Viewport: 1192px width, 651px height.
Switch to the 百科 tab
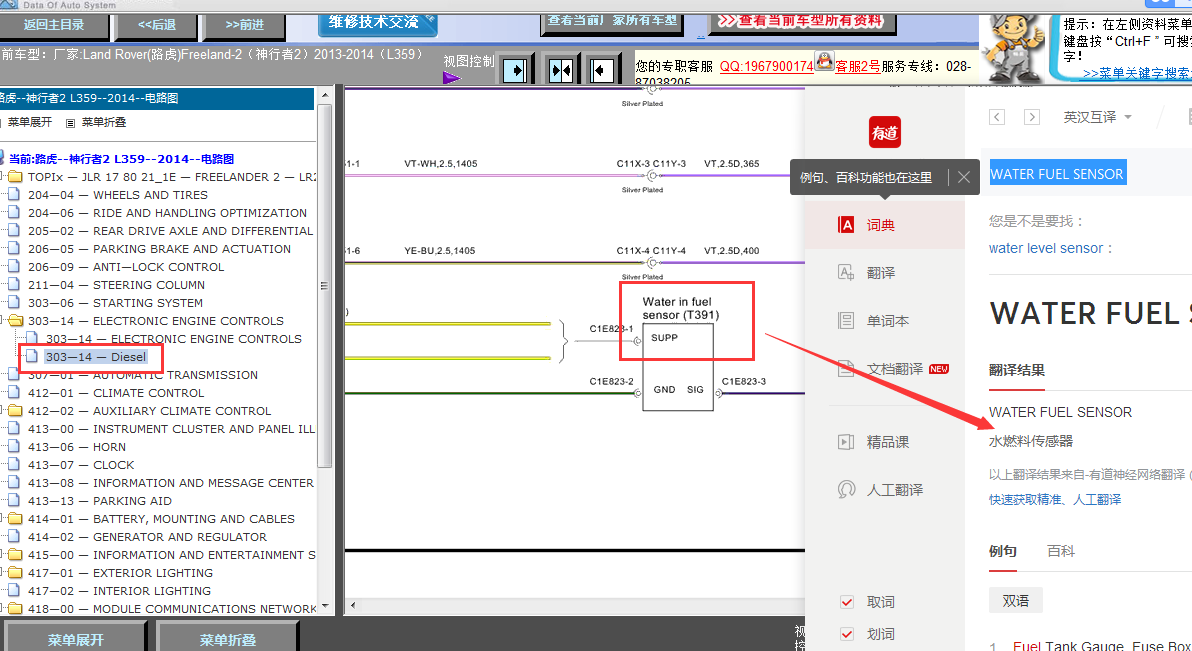pyautogui.click(x=1060, y=551)
